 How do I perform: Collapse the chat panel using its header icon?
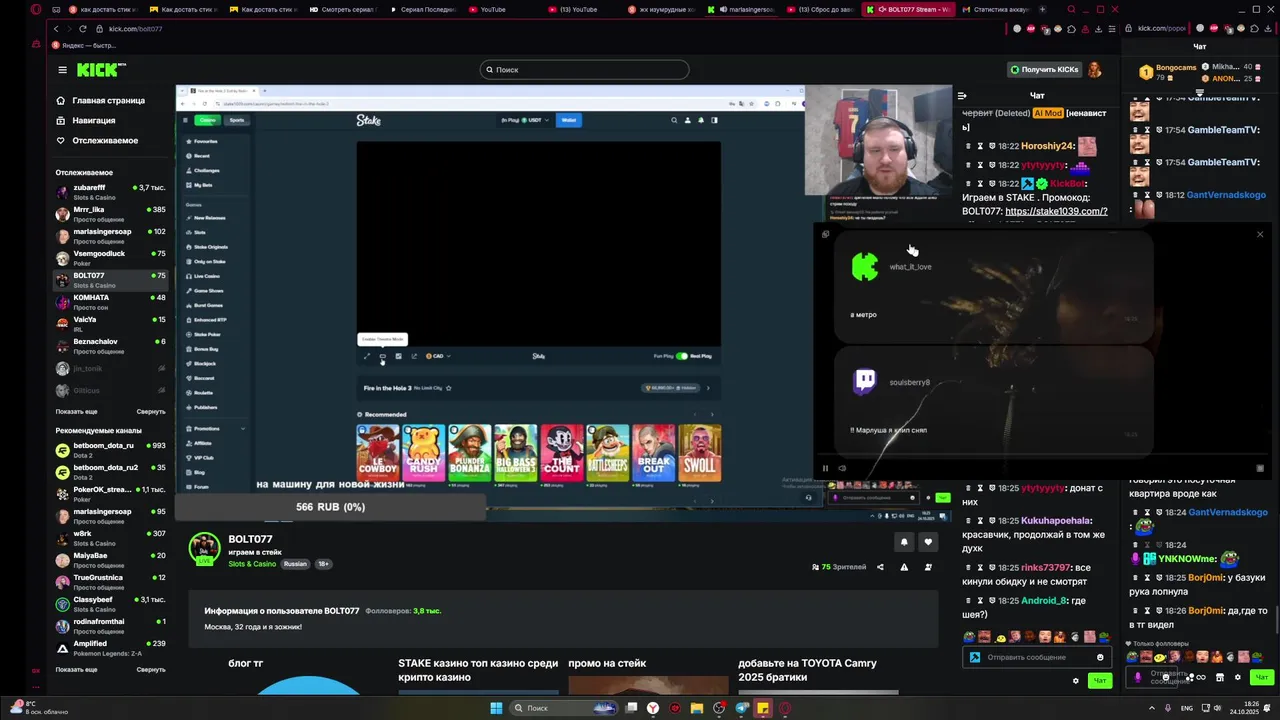coord(962,96)
